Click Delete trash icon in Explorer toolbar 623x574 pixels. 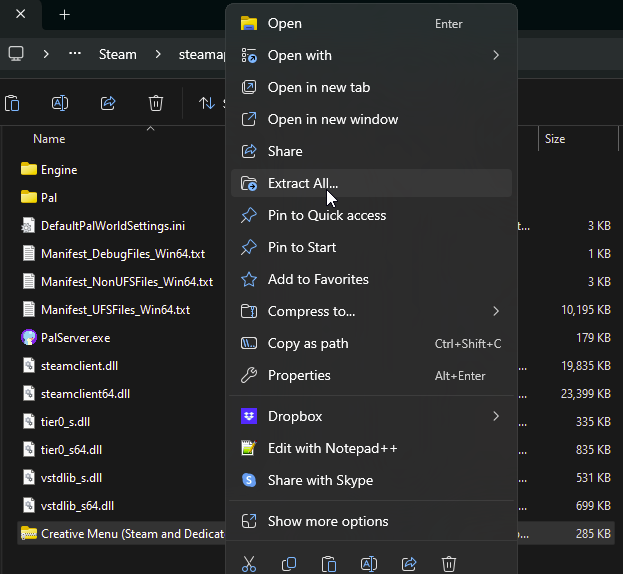[x=156, y=103]
